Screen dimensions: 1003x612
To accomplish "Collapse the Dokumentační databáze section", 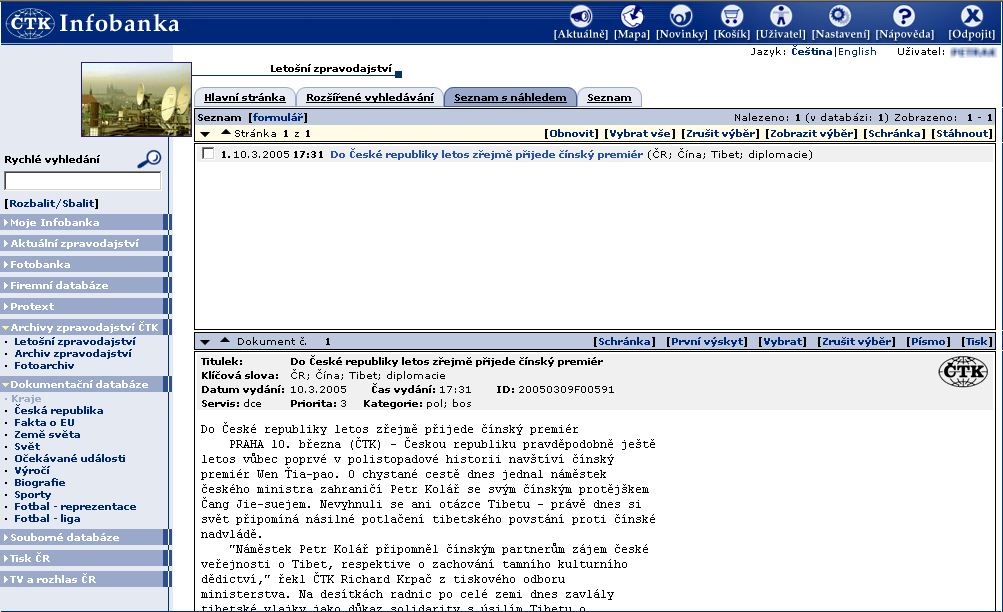I will click(x=79, y=384).
